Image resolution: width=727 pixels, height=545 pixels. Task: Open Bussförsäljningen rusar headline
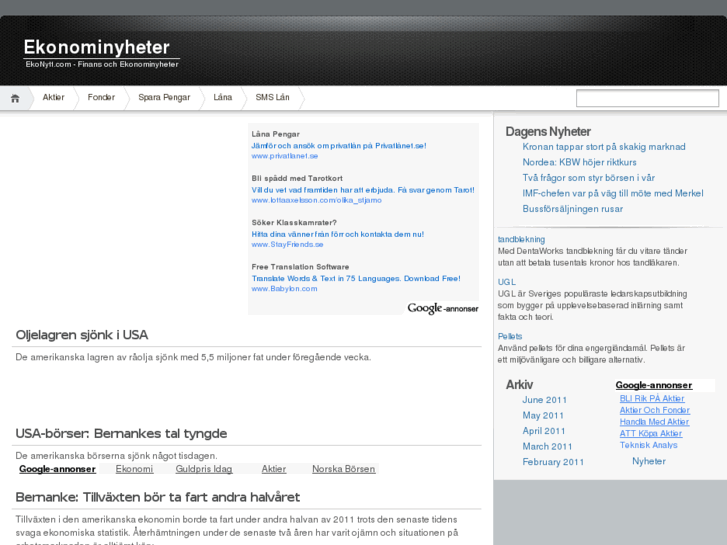point(573,209)
